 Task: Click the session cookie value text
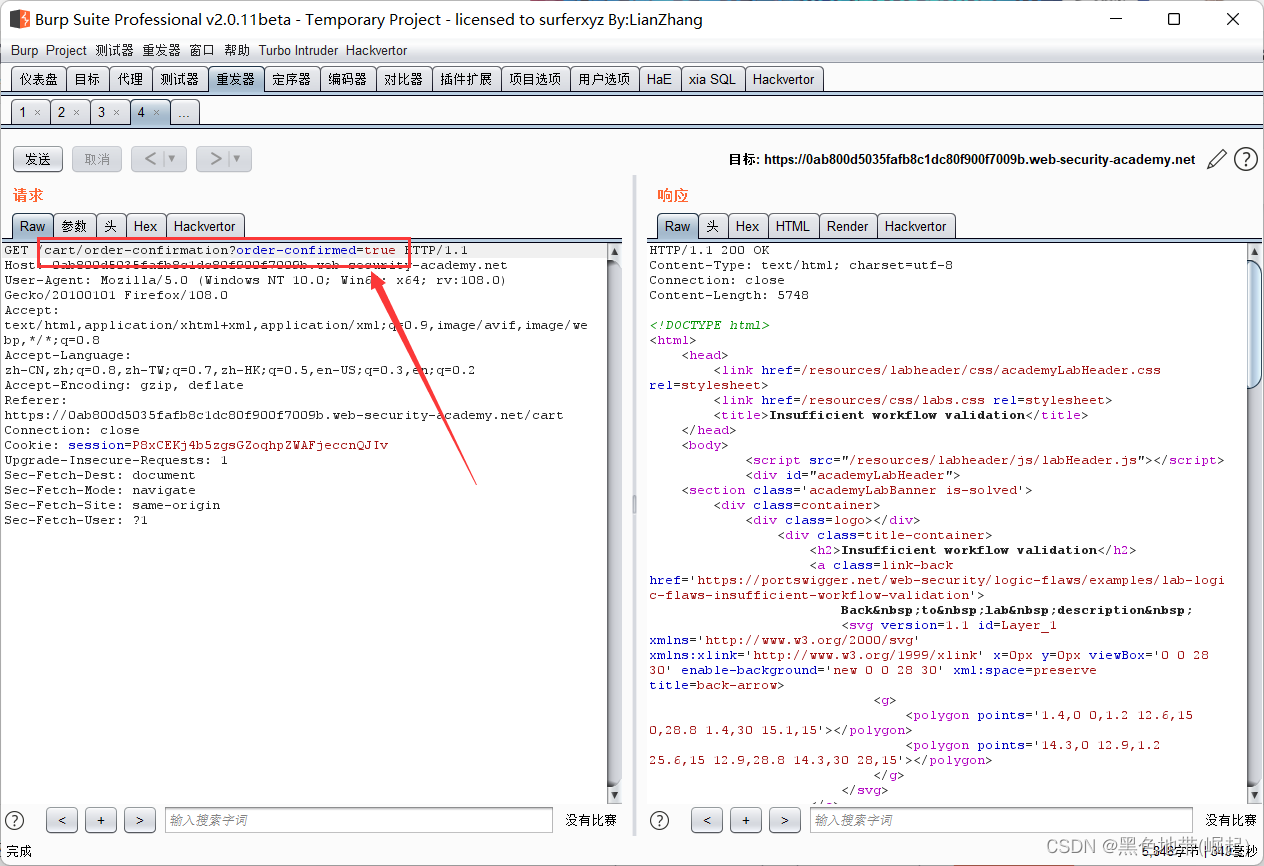pyautogui.click(x=260, y=445)
